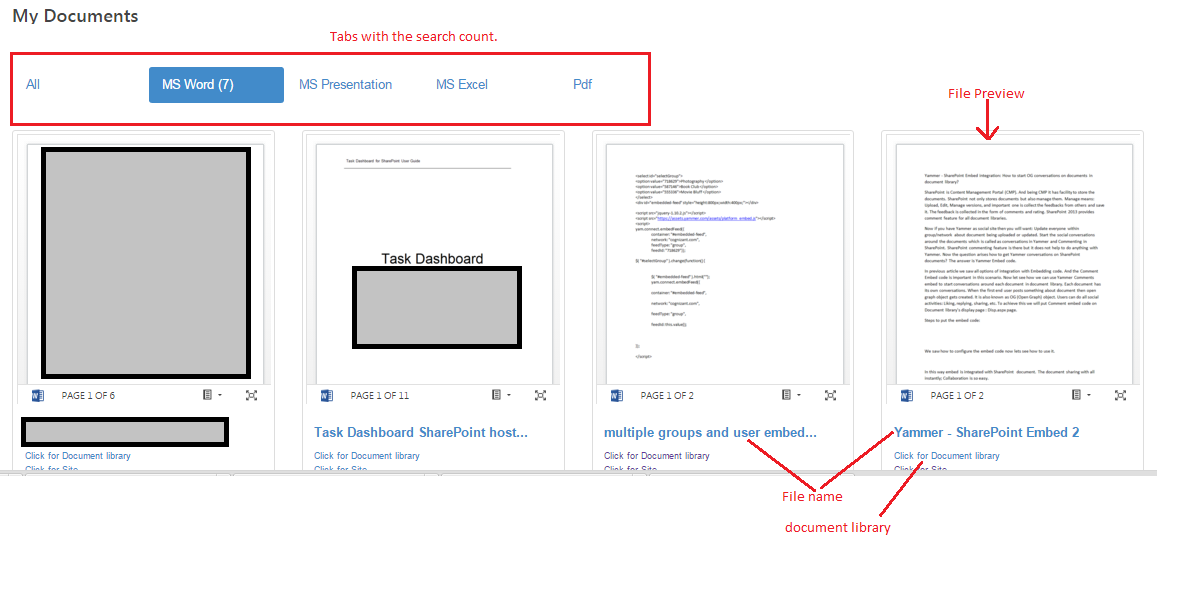Viewport: 1200px width, 613px height.
Task: Switch to MS Presentation tab
Action: pyautogui.click(x=345, y=85)
